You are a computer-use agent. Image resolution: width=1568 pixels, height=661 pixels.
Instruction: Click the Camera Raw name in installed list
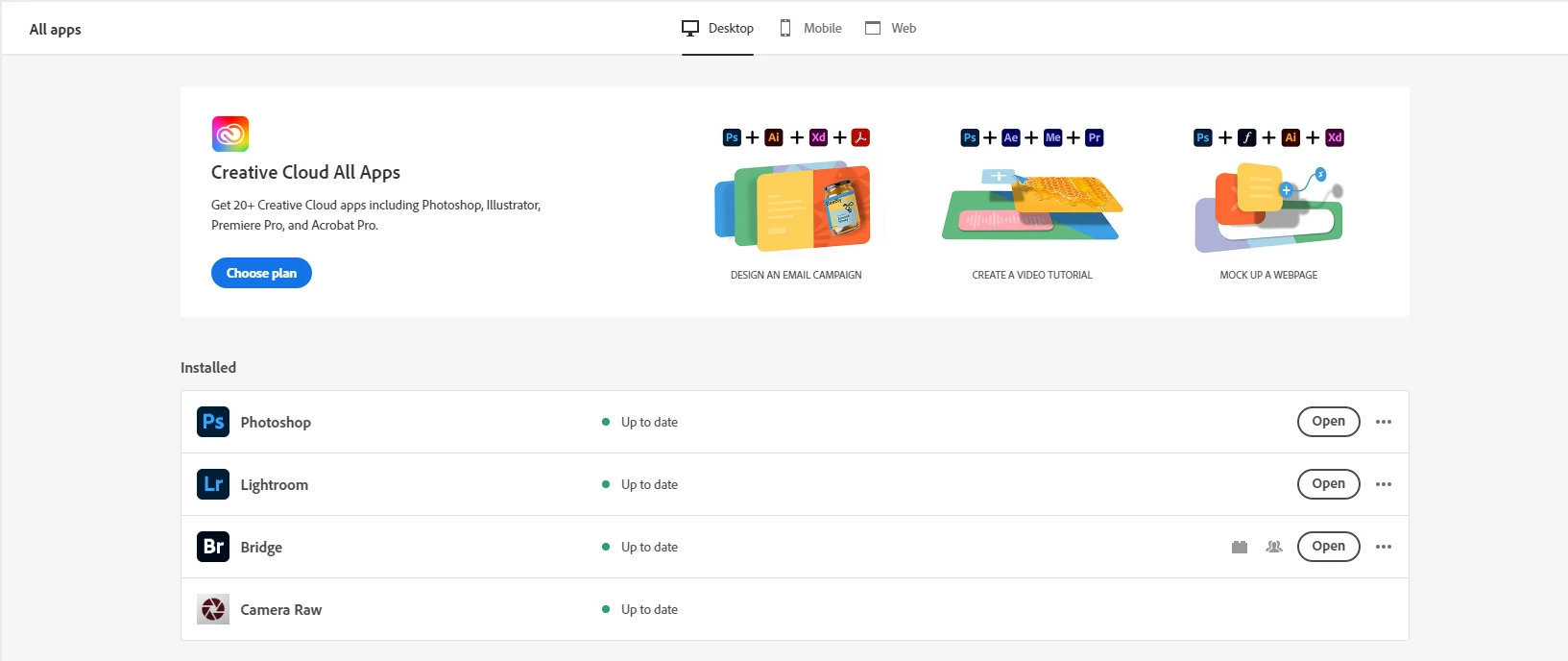[281, 610]
